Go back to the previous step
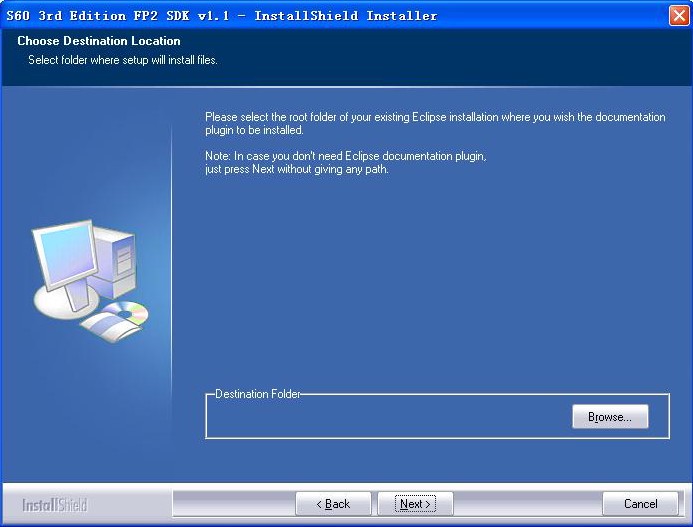Viewport: 693px width, 527px height. pyautogui.click(x=333, y=504)
